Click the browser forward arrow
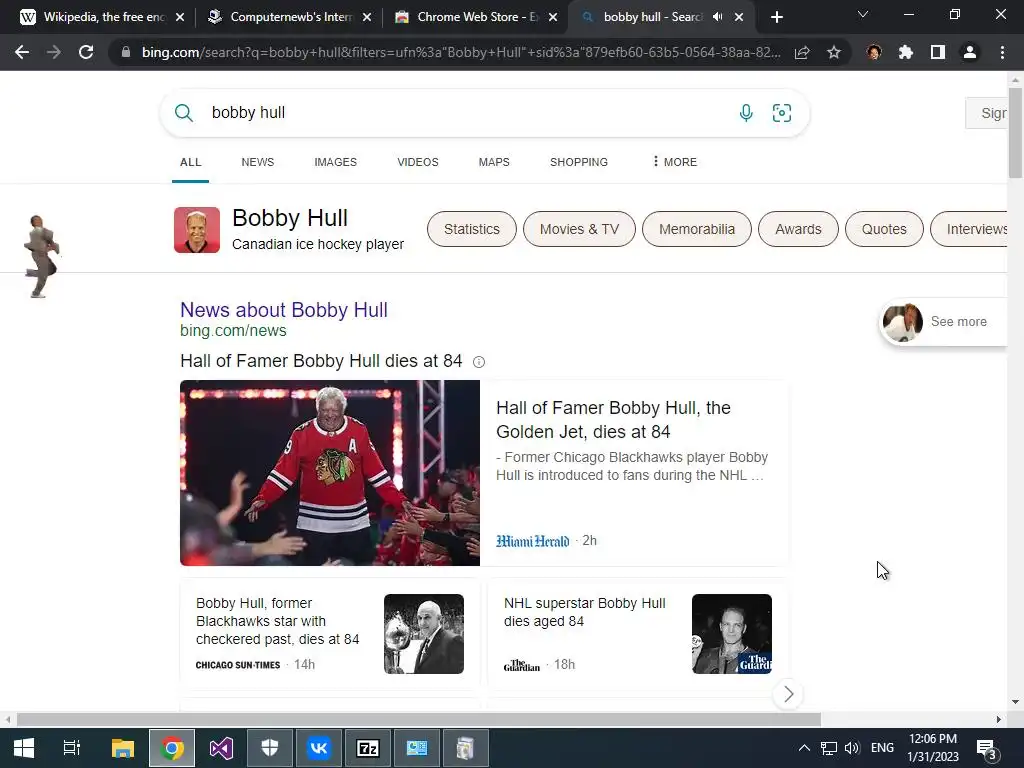 [54, 52]
